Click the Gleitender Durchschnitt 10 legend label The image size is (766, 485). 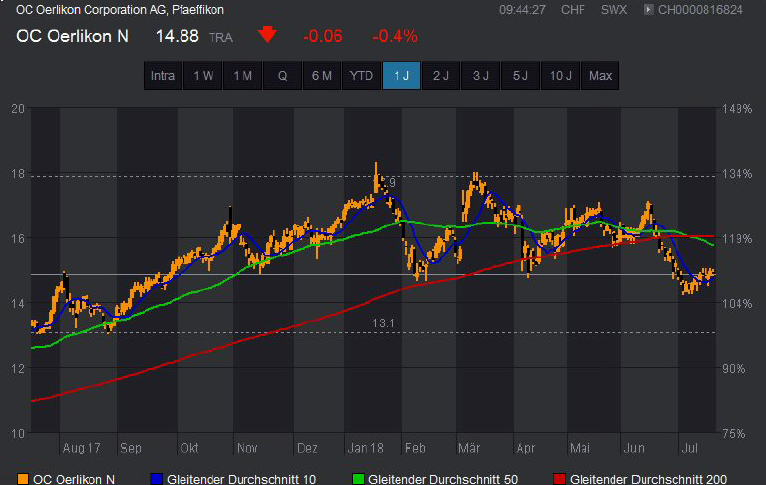tap(241, 479)
